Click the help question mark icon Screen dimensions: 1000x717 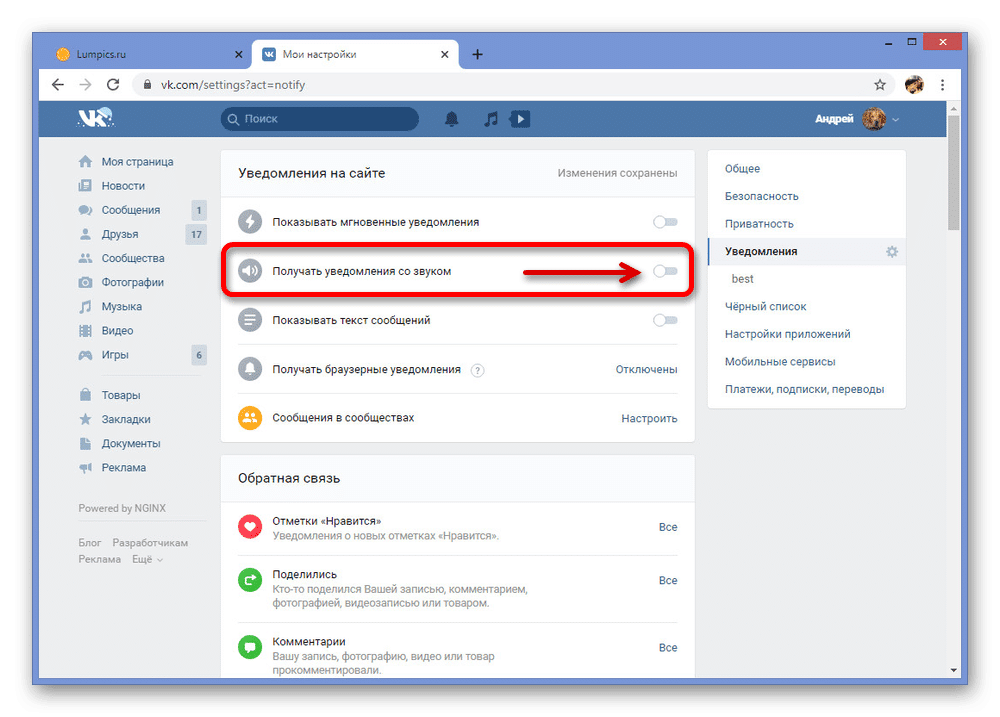coord(477,370)
